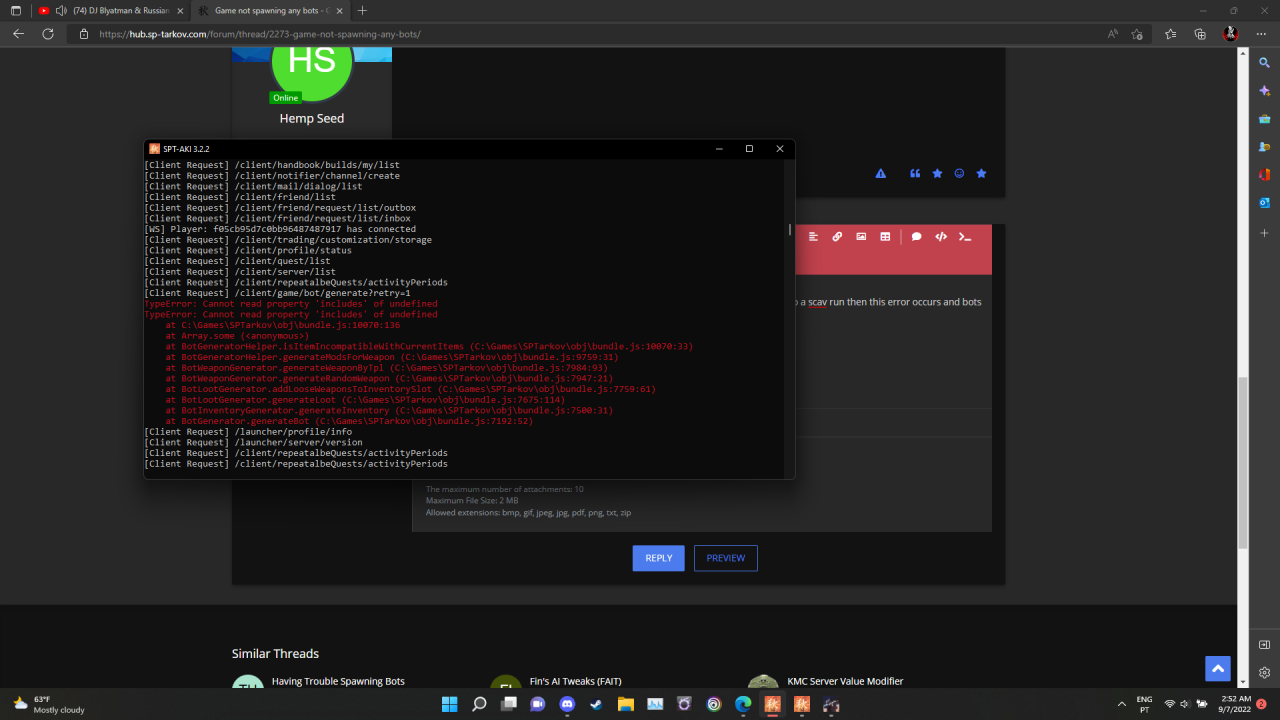Open Edge sidebar Discover sparkle icon
This screenshot has height=720, width=1280.
[1264, 91]
